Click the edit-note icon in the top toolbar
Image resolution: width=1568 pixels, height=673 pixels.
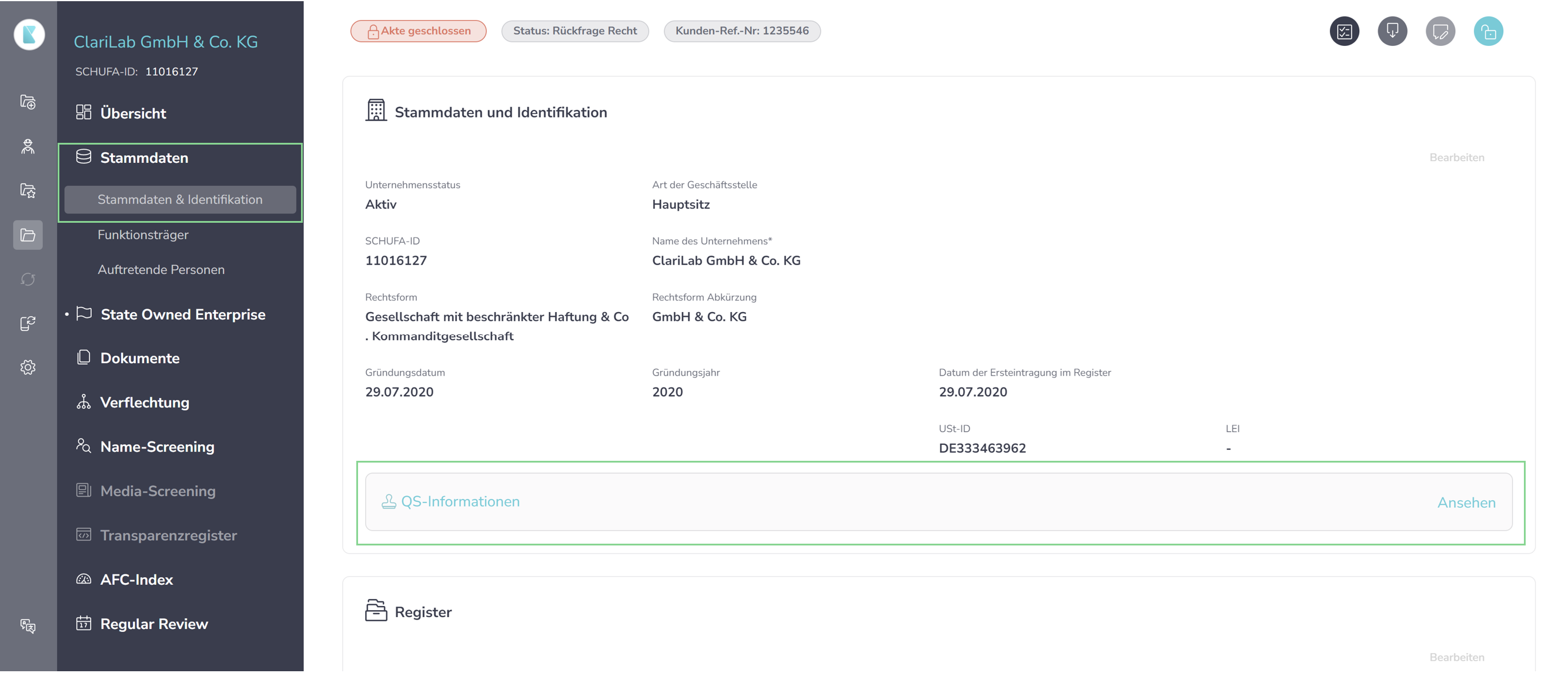tap(1440, 31)
